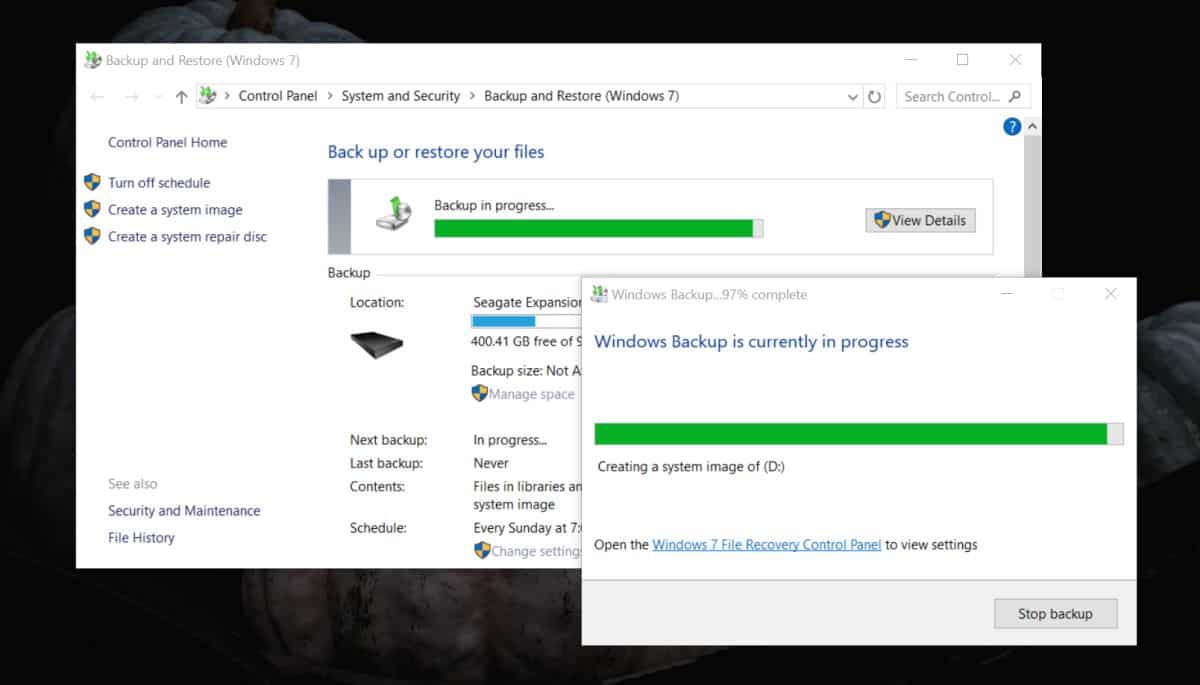Screen dimensions: 1200x685
Task: Open help via the question mark icon
Action: click(x=1011, y=126)
